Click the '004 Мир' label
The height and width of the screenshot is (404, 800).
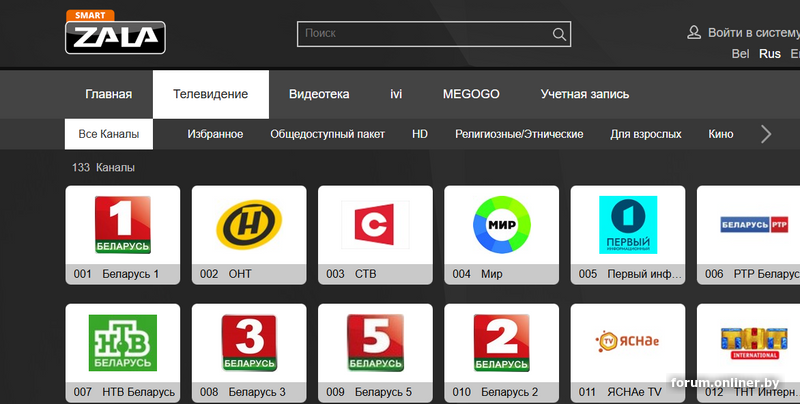coord(477,274)
